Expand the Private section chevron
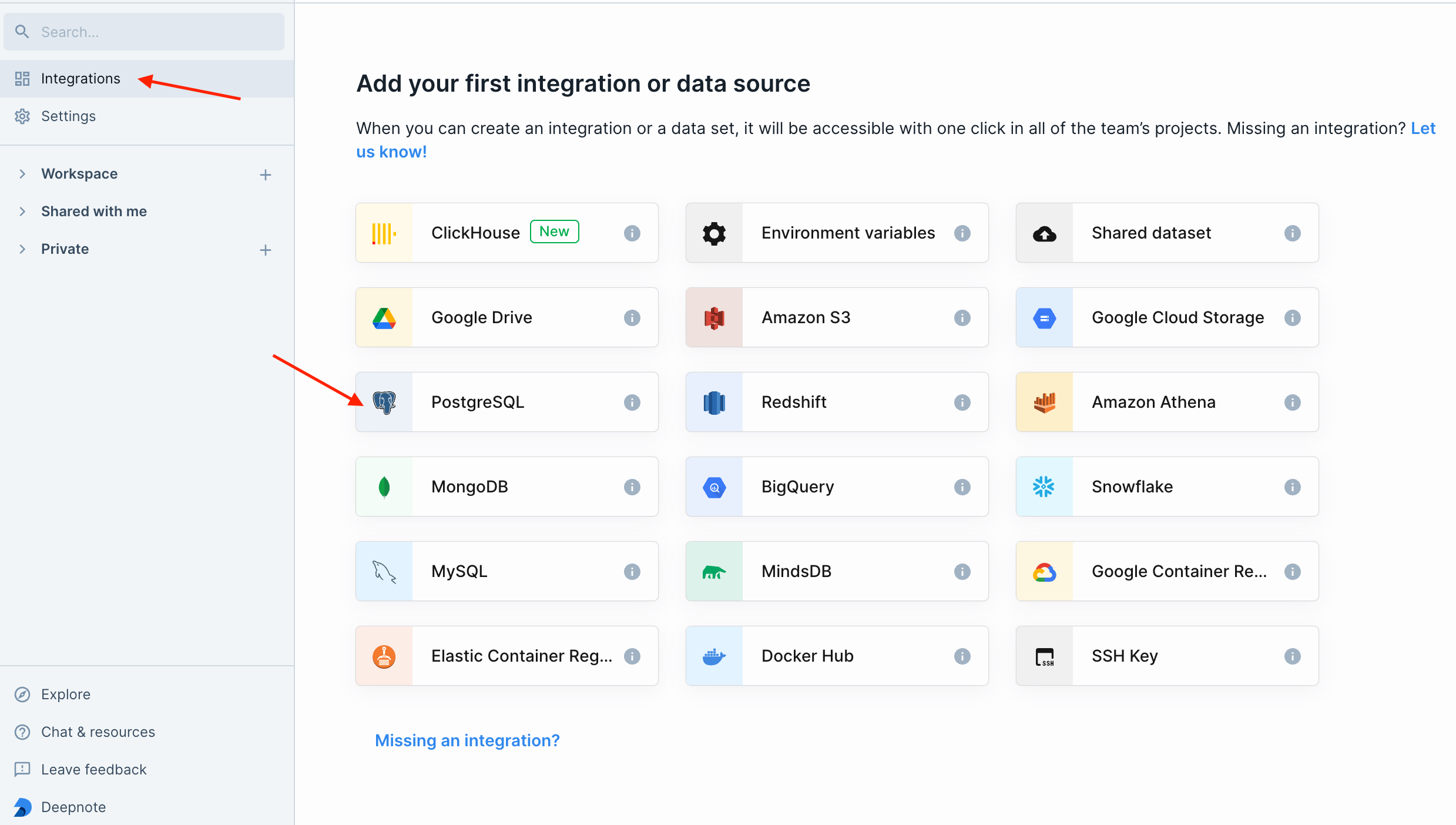This screenshot has height=825, width=1456. tap(22, 249)
